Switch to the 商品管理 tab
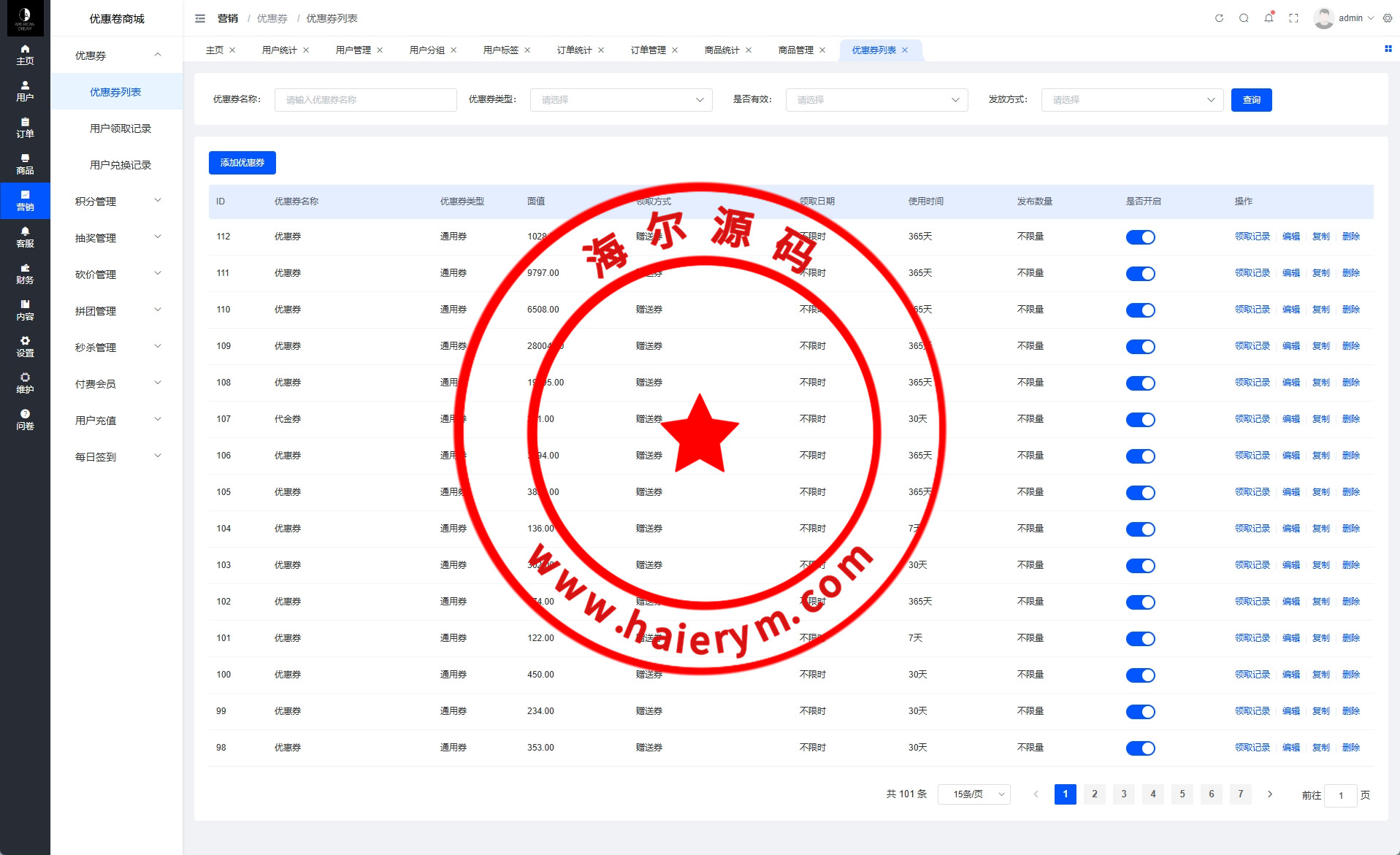 pos(795,50)
